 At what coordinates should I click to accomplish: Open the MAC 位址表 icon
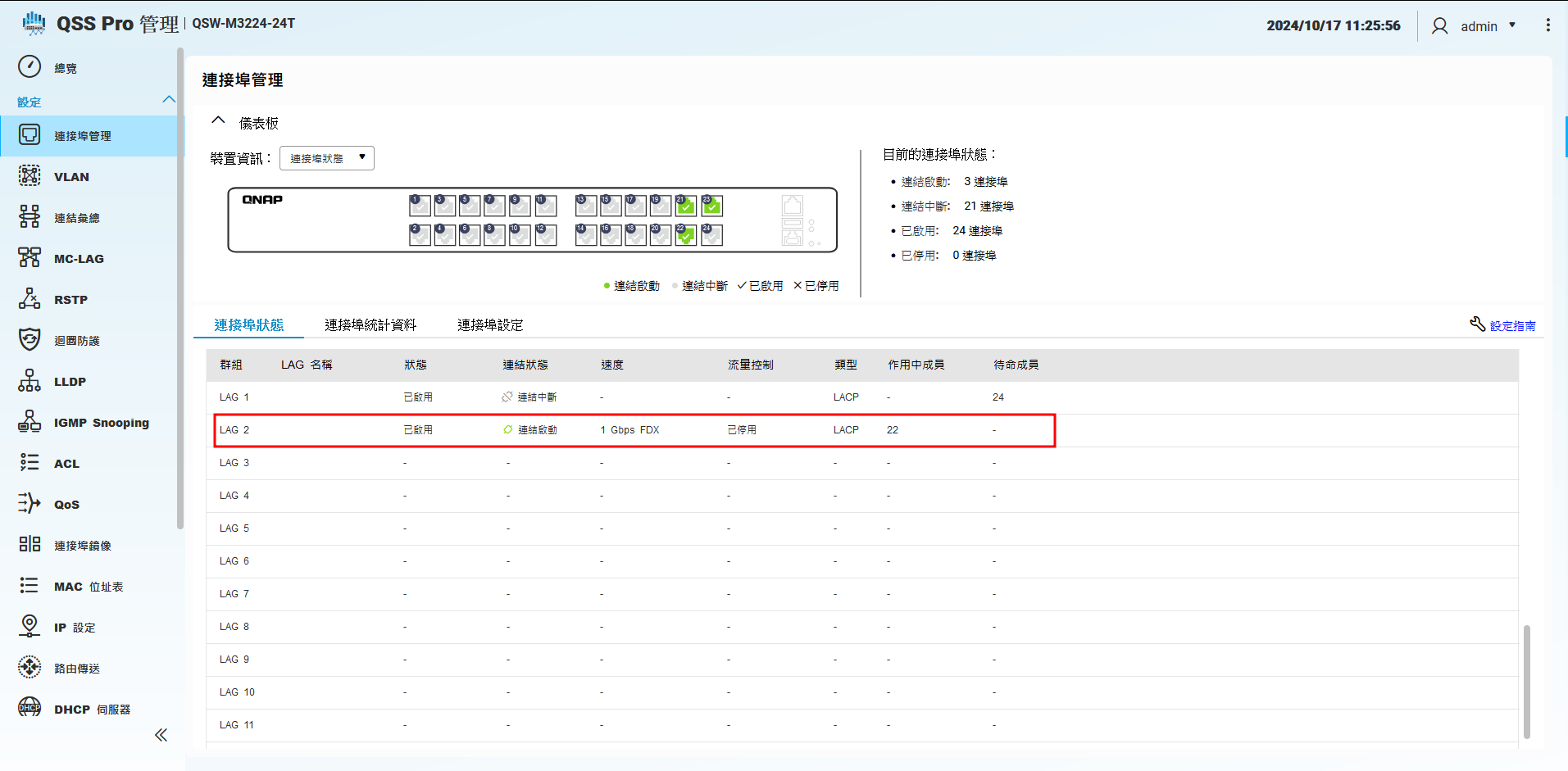click(30, 585)
